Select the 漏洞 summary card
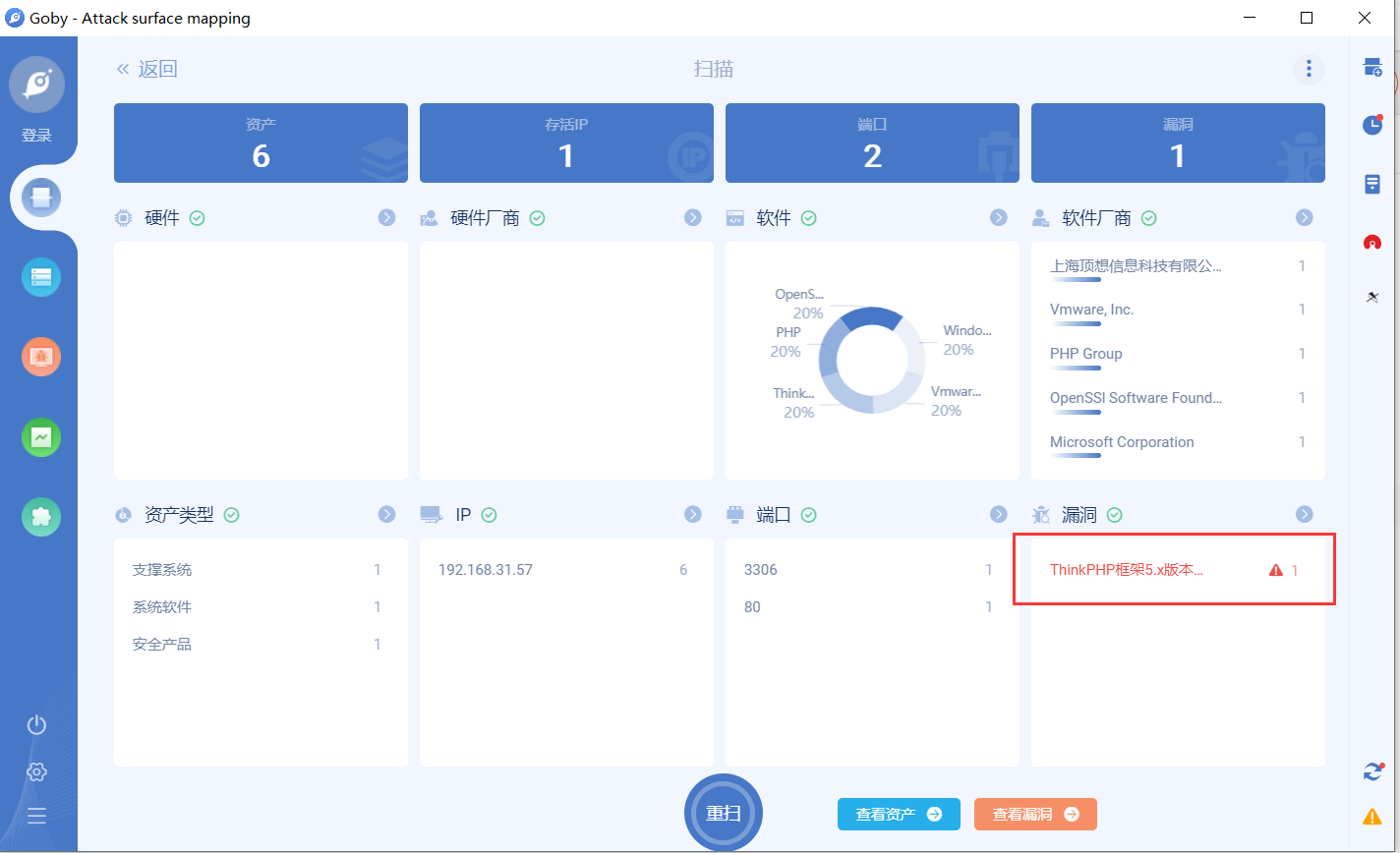 pos(1178,142)
